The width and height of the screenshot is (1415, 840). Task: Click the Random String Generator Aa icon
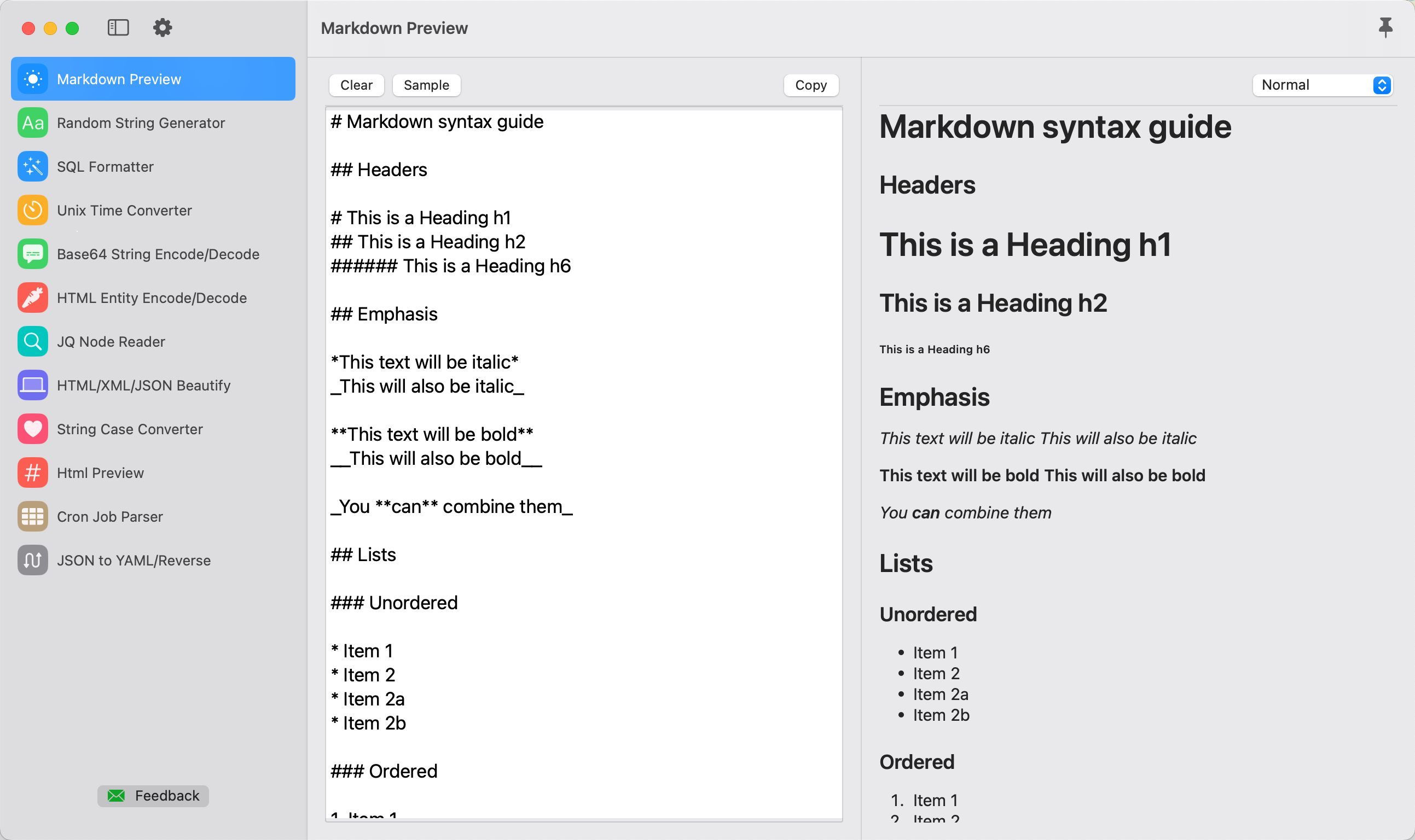(x=33, y=123)
